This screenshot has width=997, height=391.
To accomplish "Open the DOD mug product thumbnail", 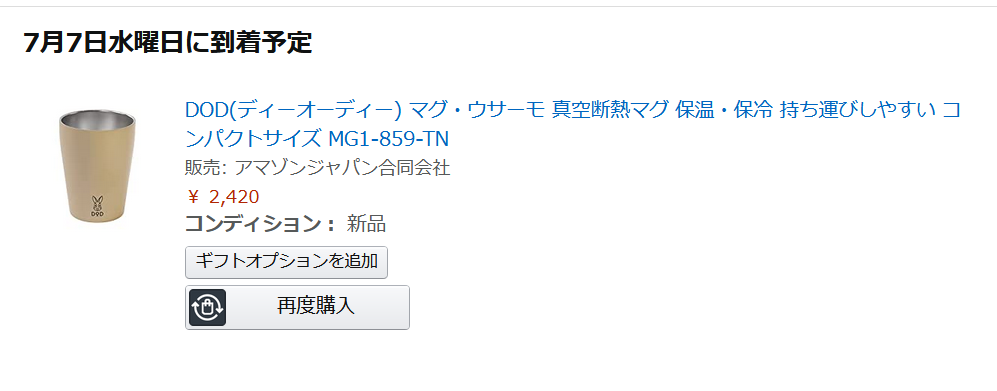I will tap(97, 166).
